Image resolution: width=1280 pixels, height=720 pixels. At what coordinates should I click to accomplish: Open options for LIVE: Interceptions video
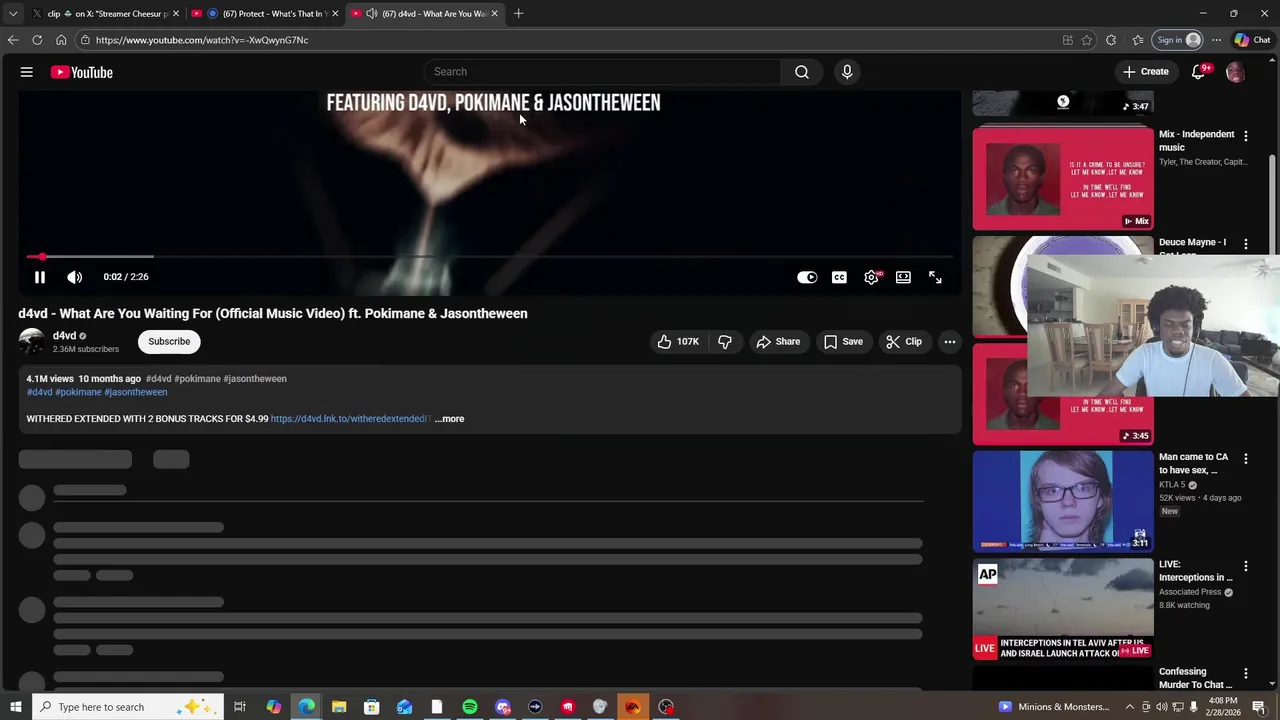tap(1246, 566)
